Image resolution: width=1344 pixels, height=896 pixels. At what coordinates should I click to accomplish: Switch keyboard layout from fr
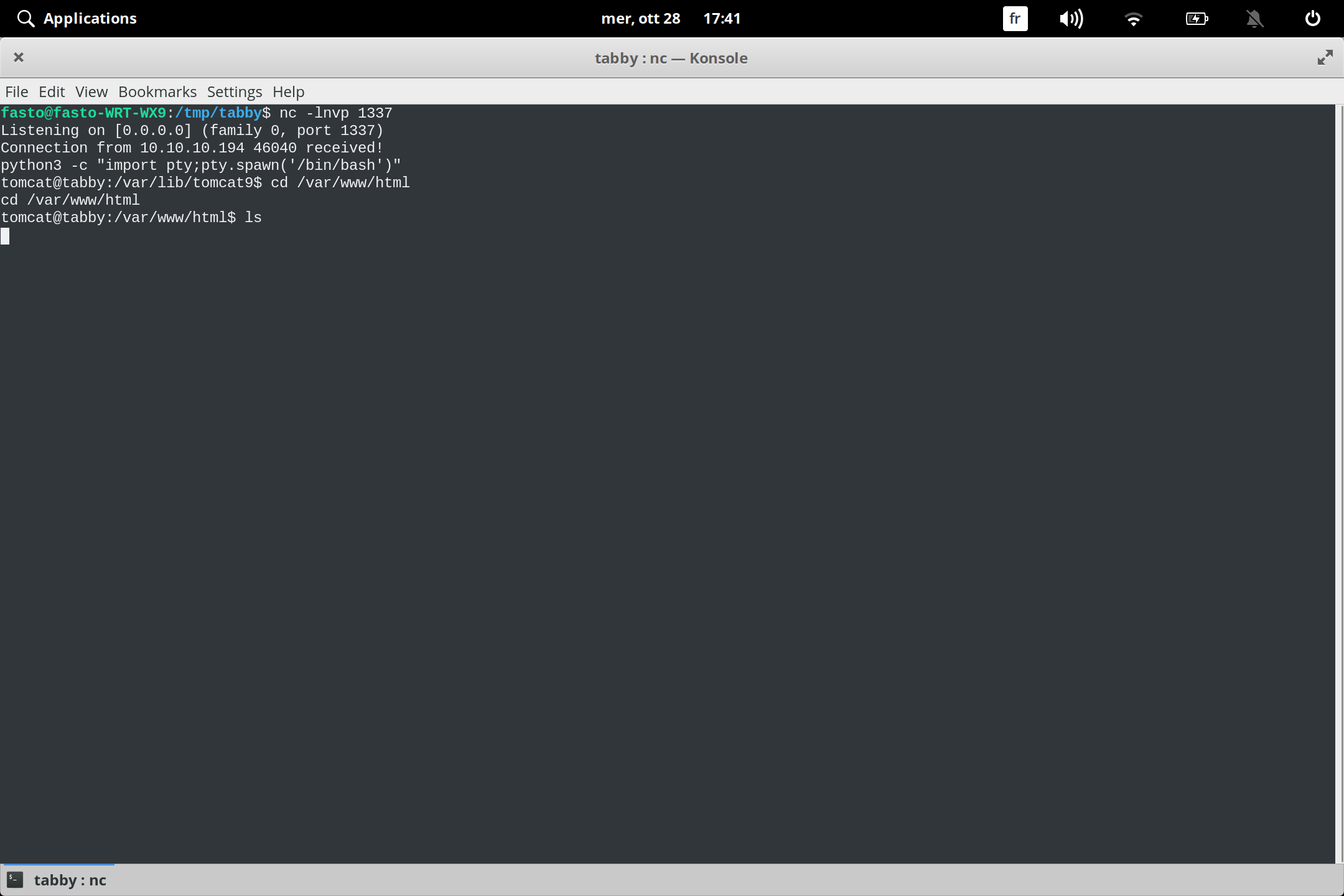tap(1014, 18)
